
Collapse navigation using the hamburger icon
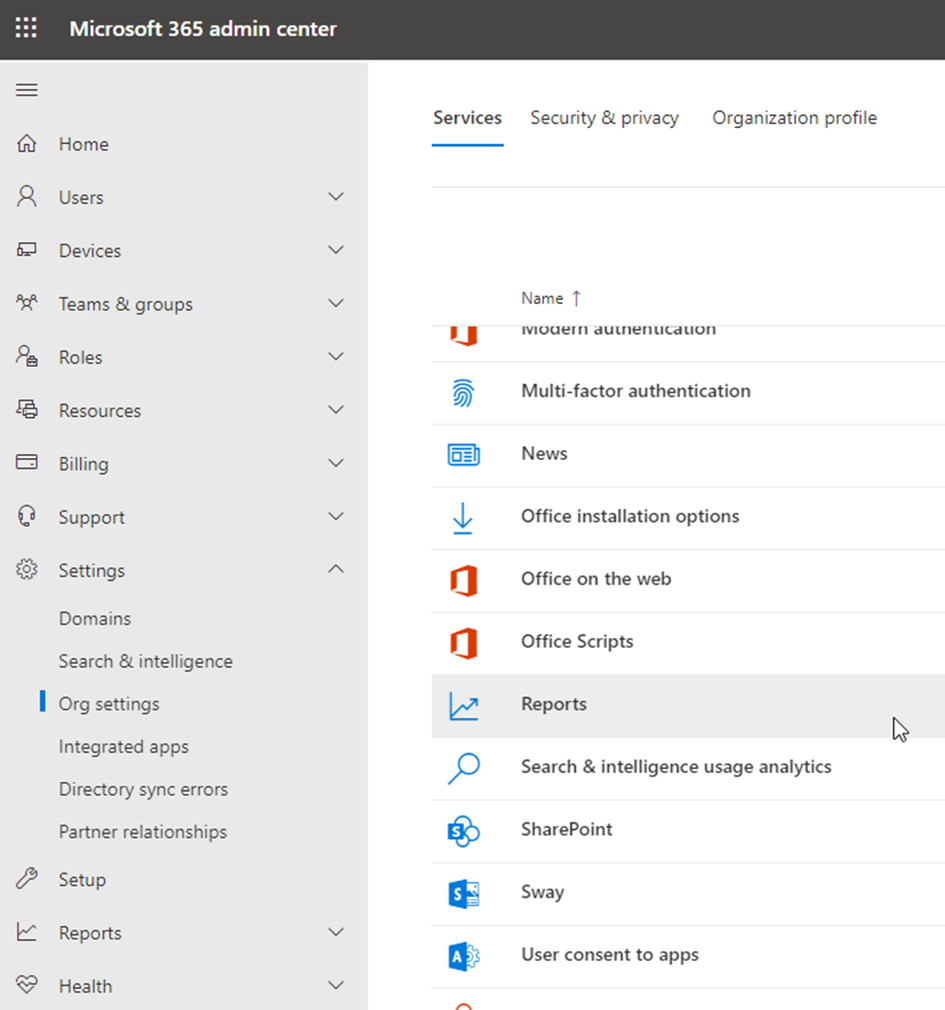pos(27,90)
